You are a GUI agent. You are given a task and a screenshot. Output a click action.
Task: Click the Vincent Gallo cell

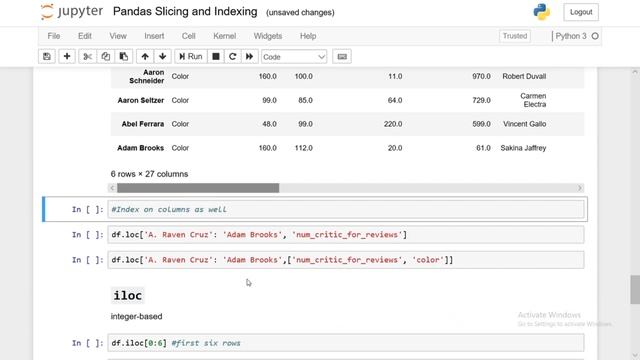pyautogui.click(x=524, y=124)
